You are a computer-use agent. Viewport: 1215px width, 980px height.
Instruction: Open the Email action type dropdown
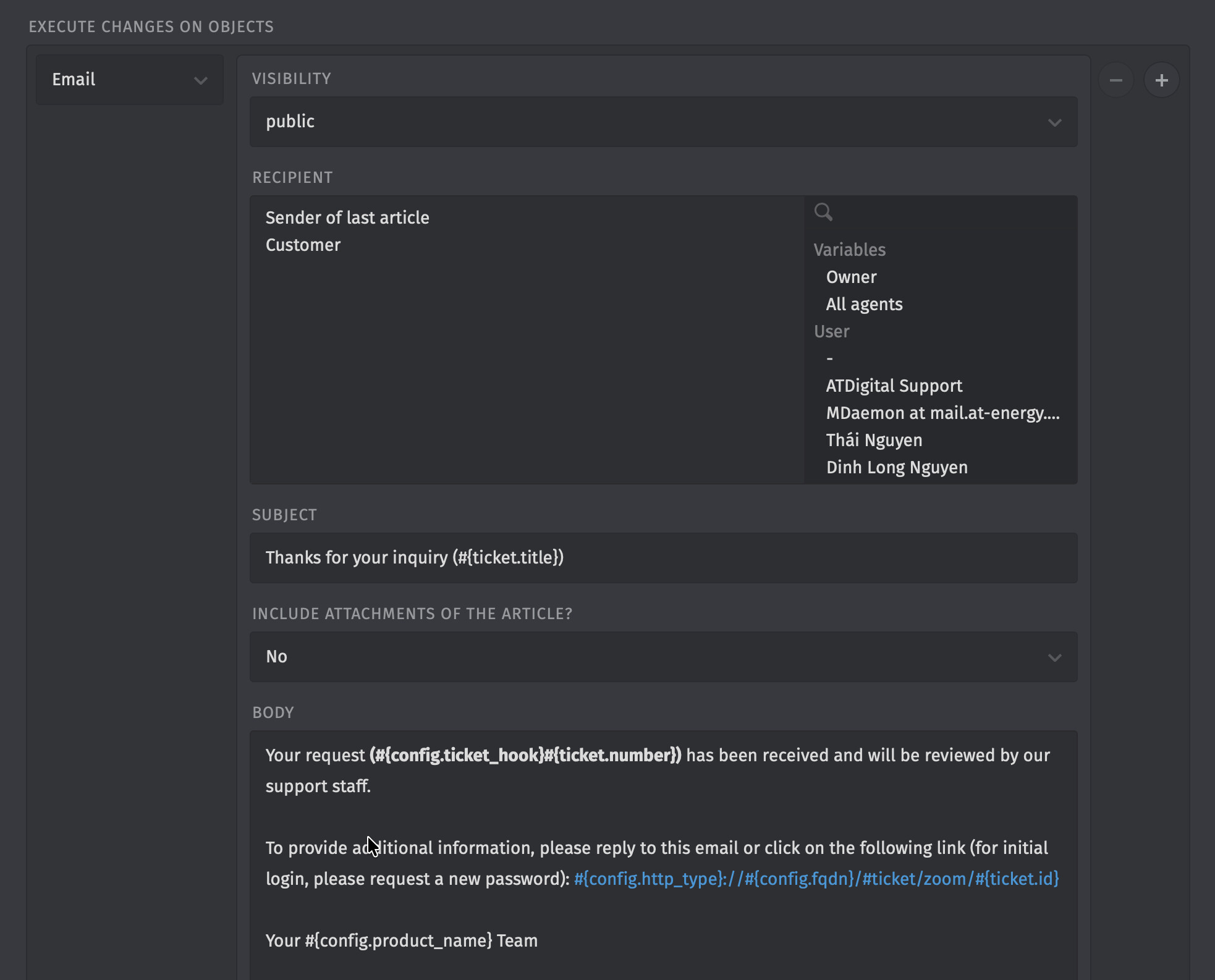129,80
